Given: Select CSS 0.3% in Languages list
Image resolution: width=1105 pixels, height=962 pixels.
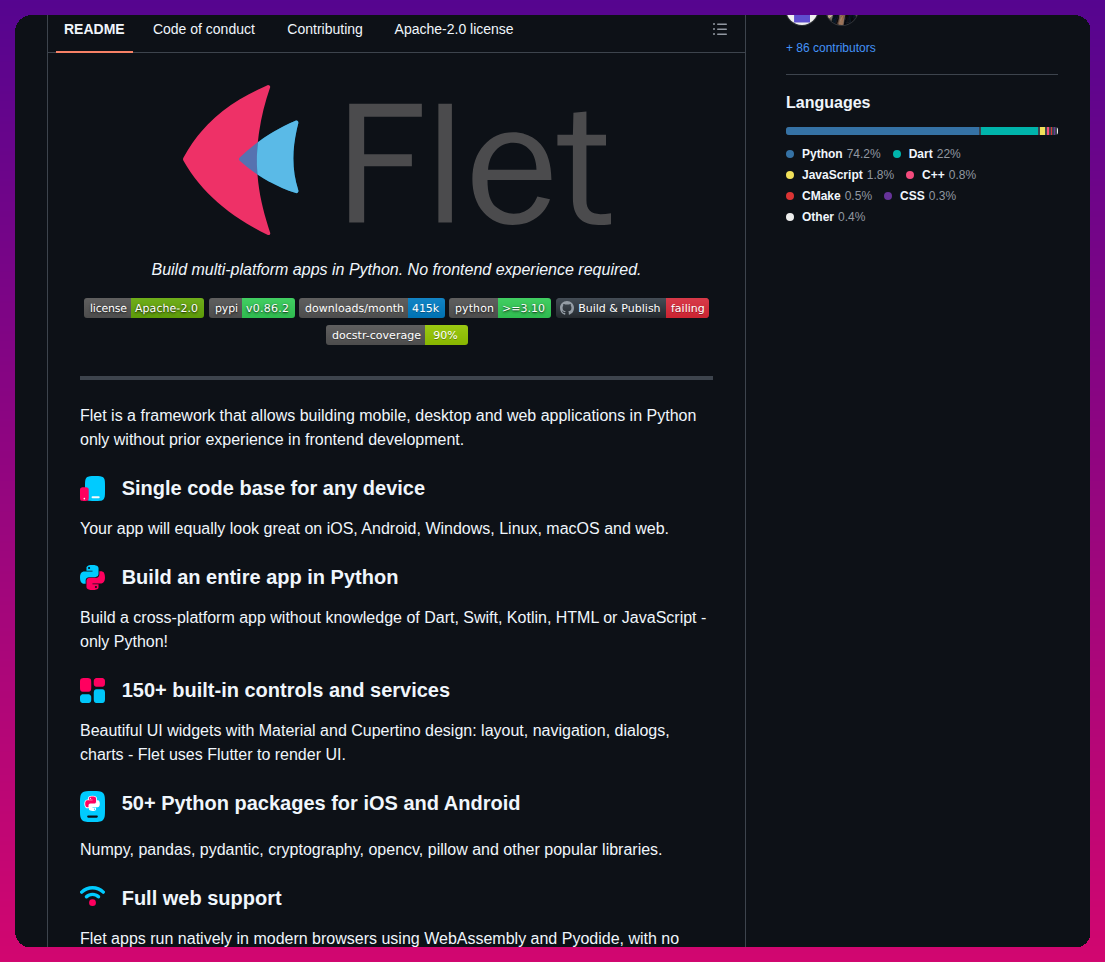Looking at the screenshot, I should tap(920, 196).
